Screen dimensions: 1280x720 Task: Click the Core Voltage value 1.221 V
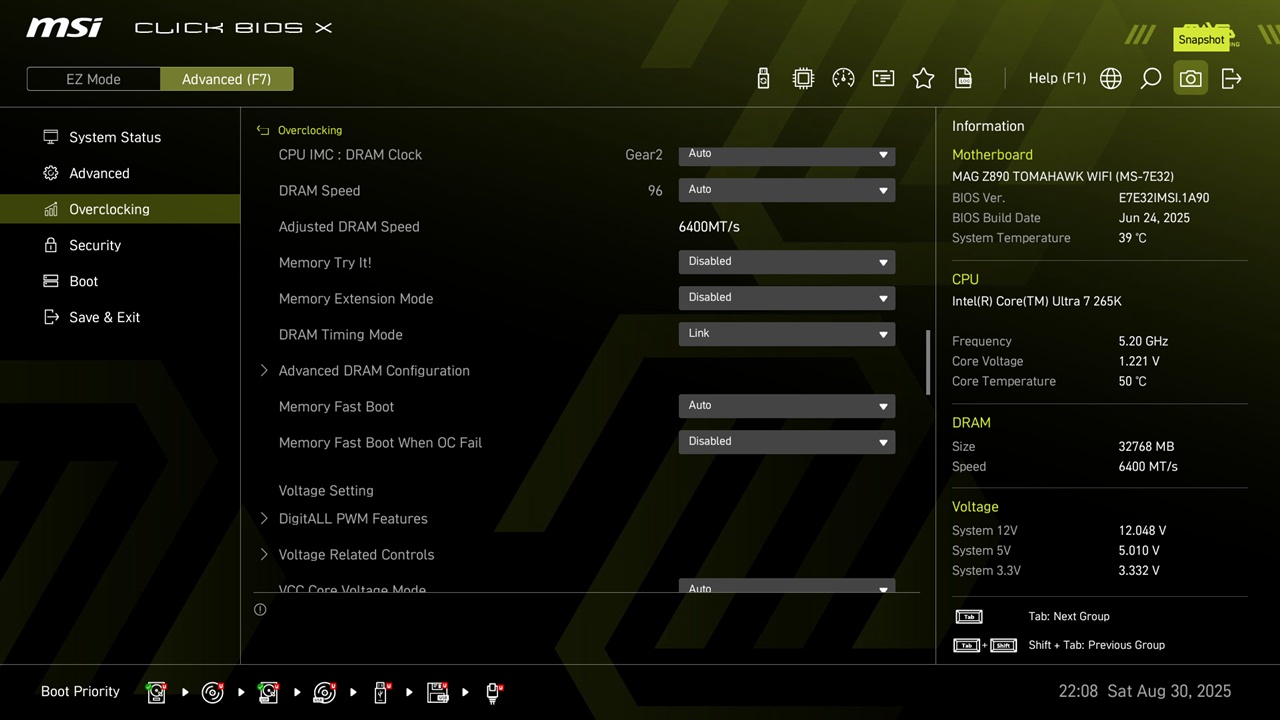(x=1139, y=361)
